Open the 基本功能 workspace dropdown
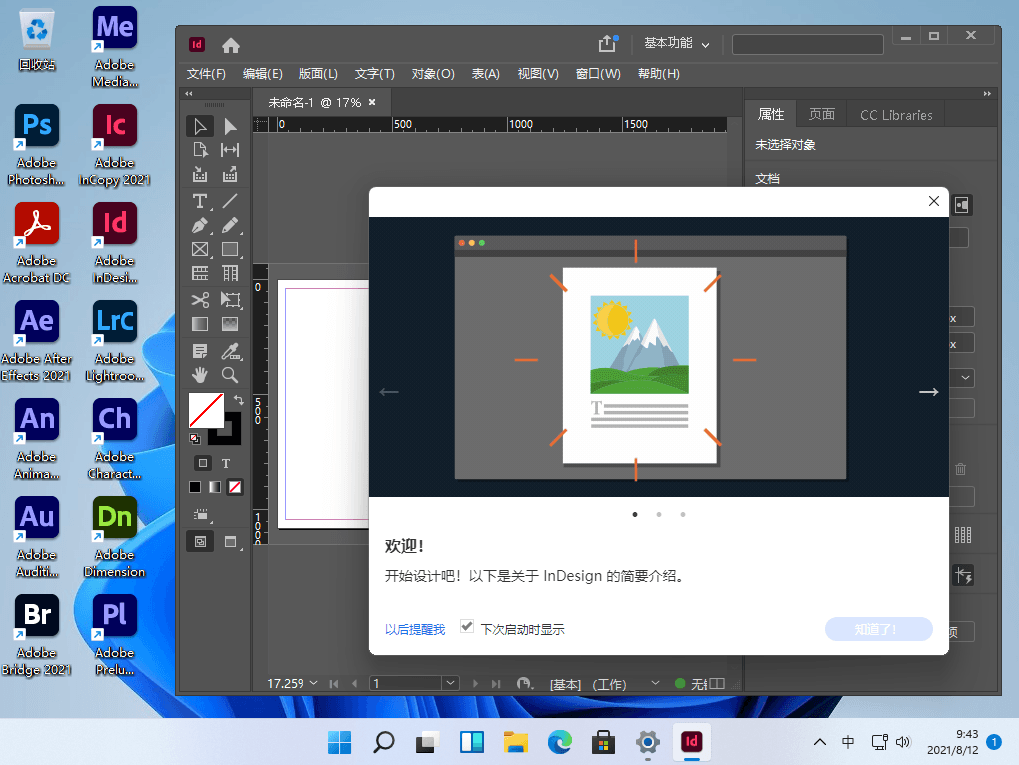 click(x=677, y=44)
